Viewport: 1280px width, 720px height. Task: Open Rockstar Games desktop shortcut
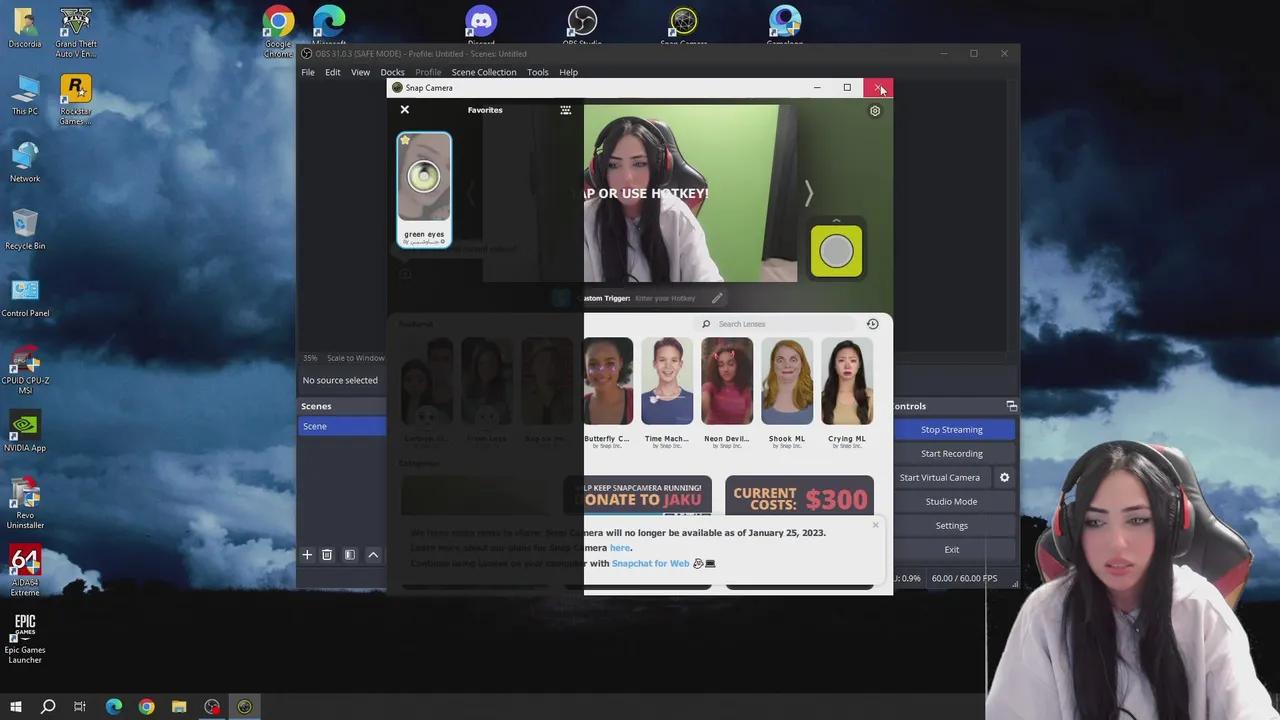pyautogui.click(x=76, y=101)
